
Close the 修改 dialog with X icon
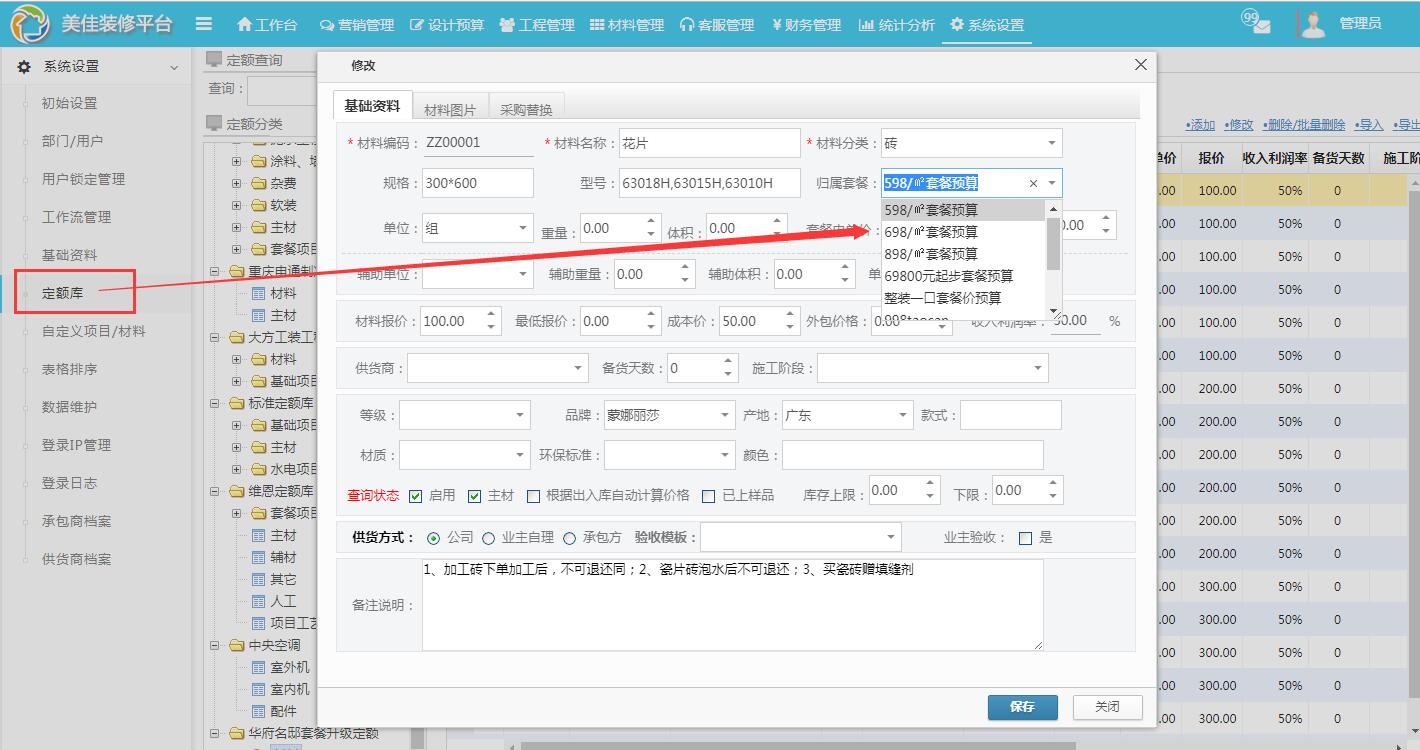tap(1140, 65)
